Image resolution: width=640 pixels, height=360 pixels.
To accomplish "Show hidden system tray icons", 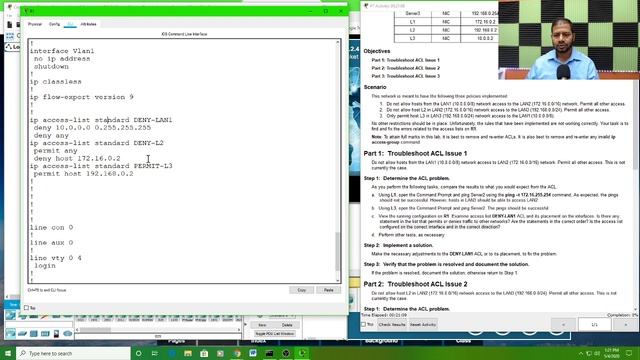I will 581,353.
